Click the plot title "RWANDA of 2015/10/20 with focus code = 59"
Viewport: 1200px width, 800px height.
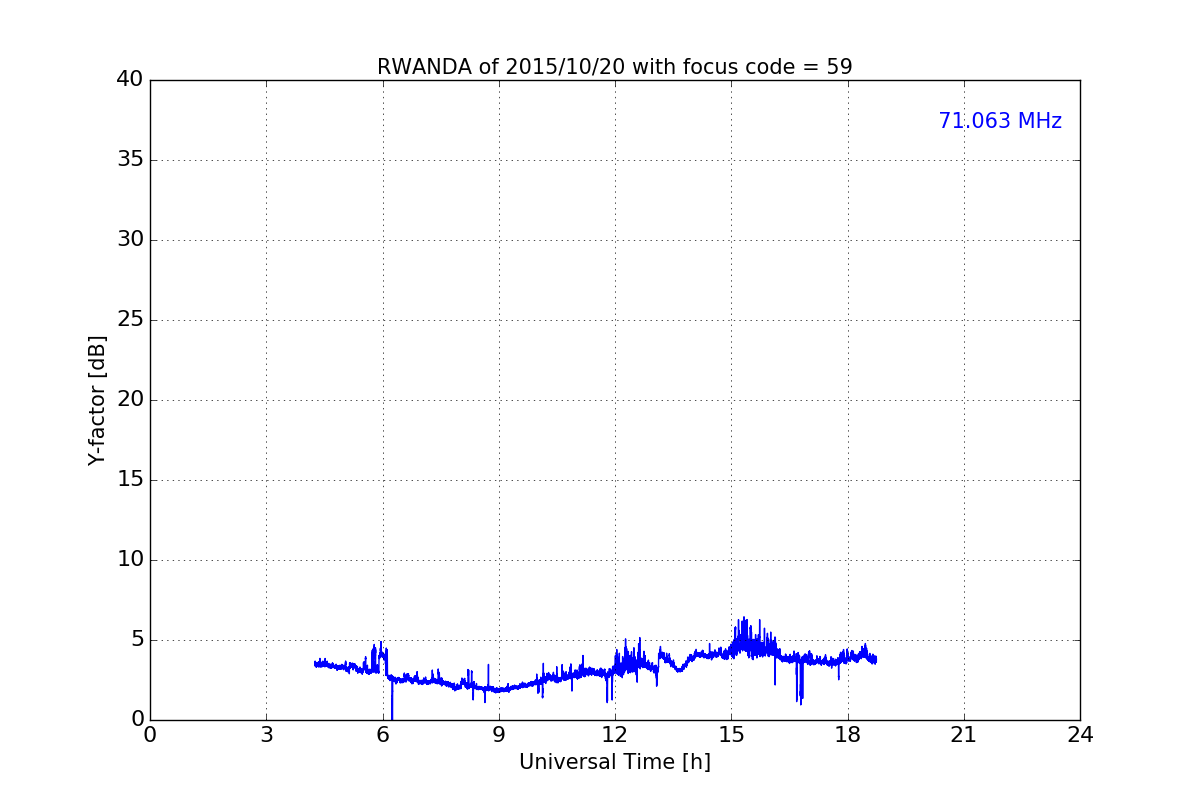click(x=614, y=67)
